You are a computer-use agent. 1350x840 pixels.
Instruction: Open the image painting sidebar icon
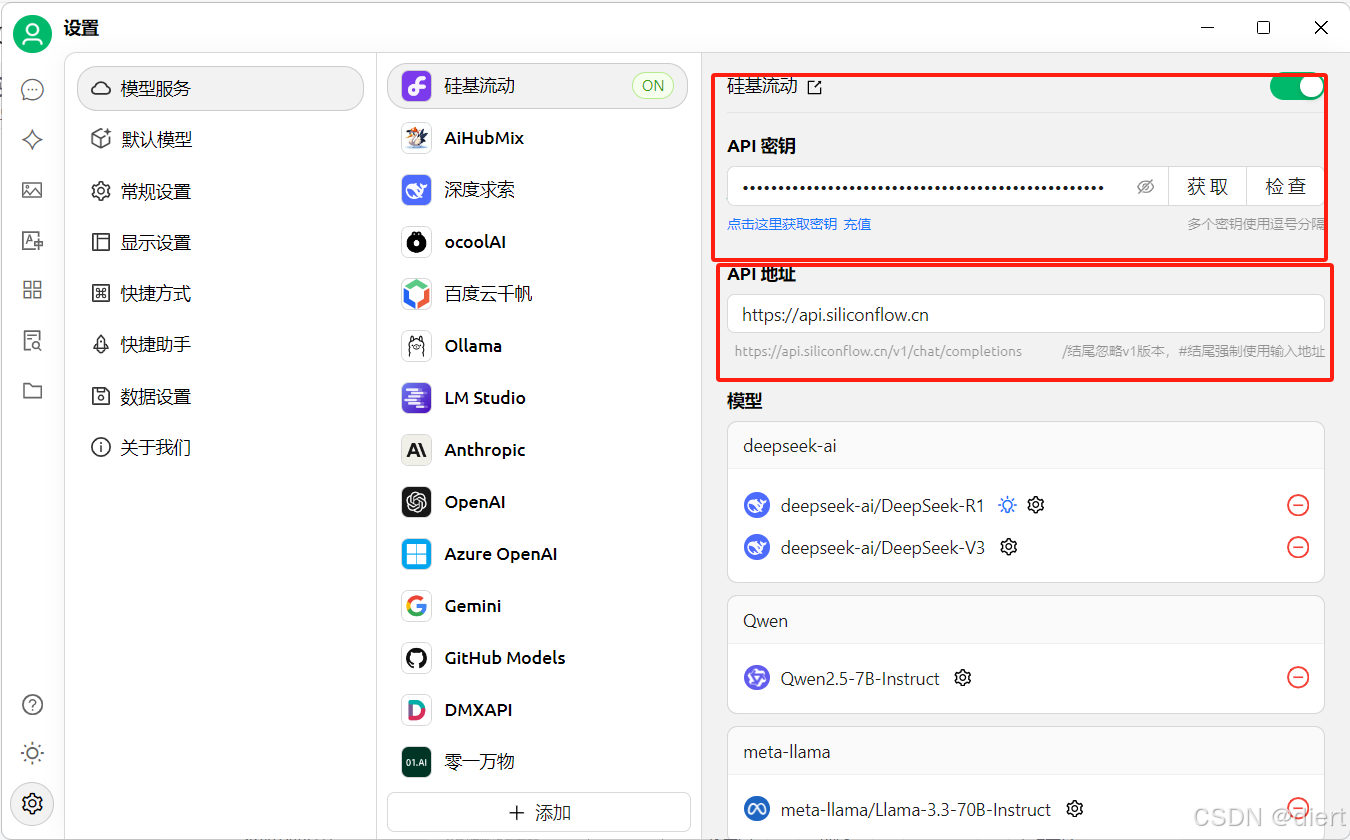[x=32, y=190]
